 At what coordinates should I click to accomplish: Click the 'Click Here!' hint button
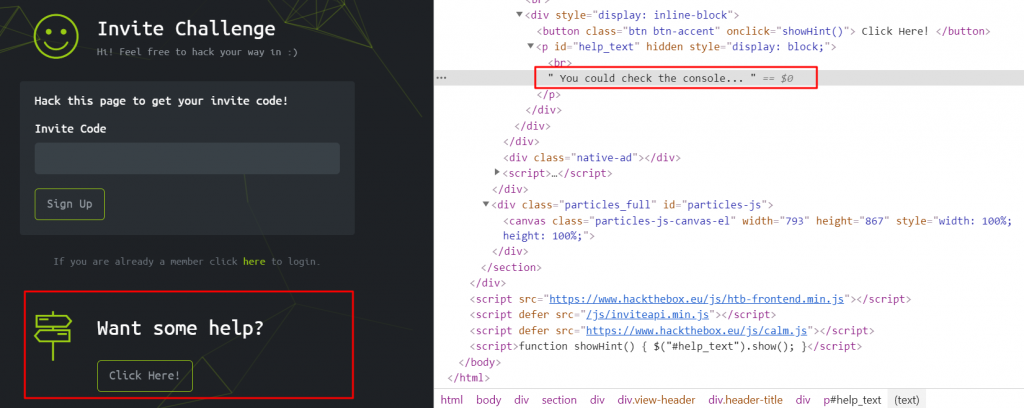pyautogui.click(x=145, y=376)
